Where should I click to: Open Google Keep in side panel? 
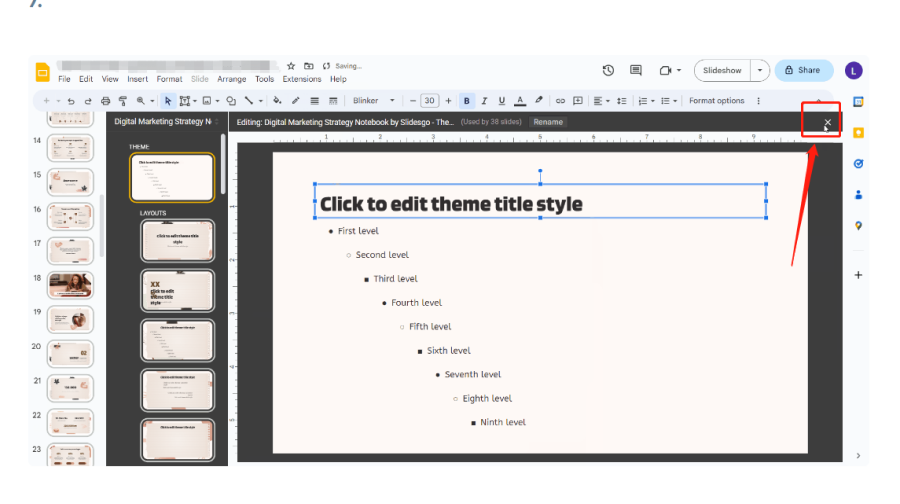click(858, 132)
